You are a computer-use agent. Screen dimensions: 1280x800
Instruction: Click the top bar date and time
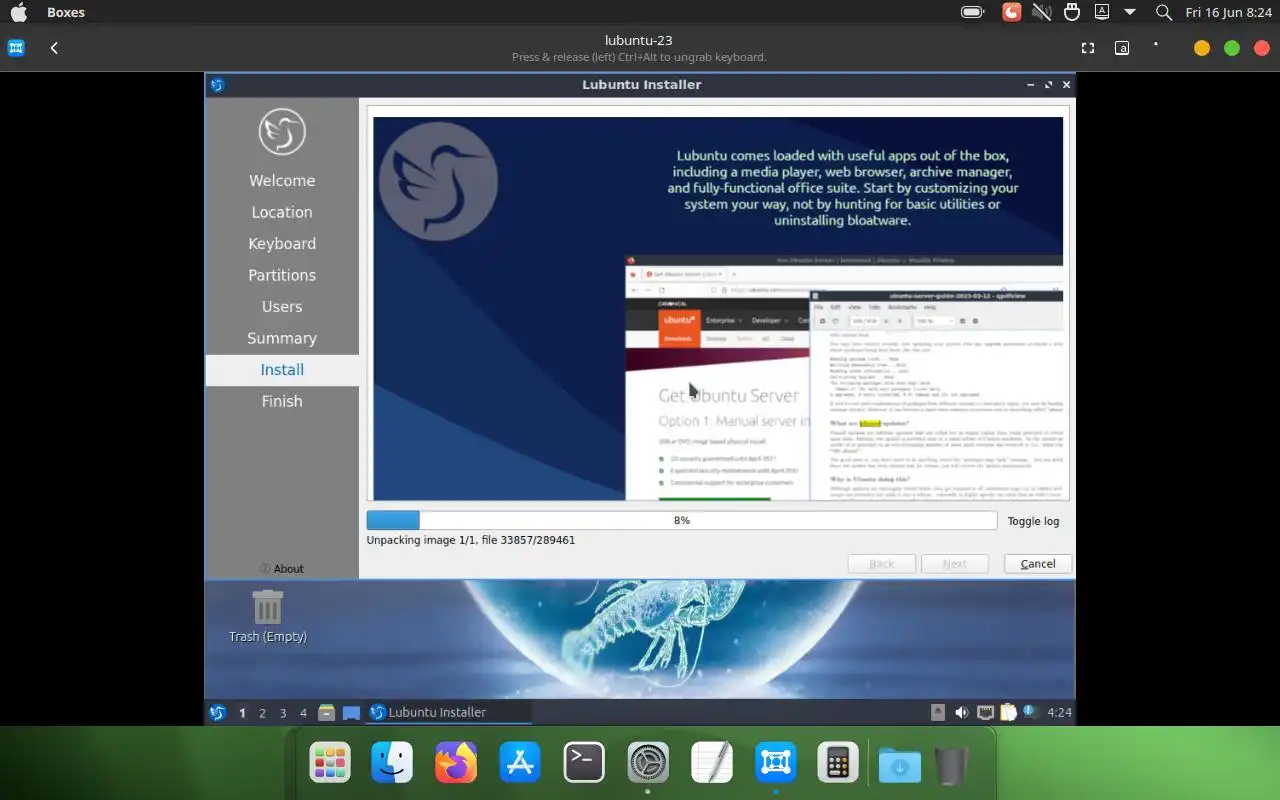pos(1228,13)
